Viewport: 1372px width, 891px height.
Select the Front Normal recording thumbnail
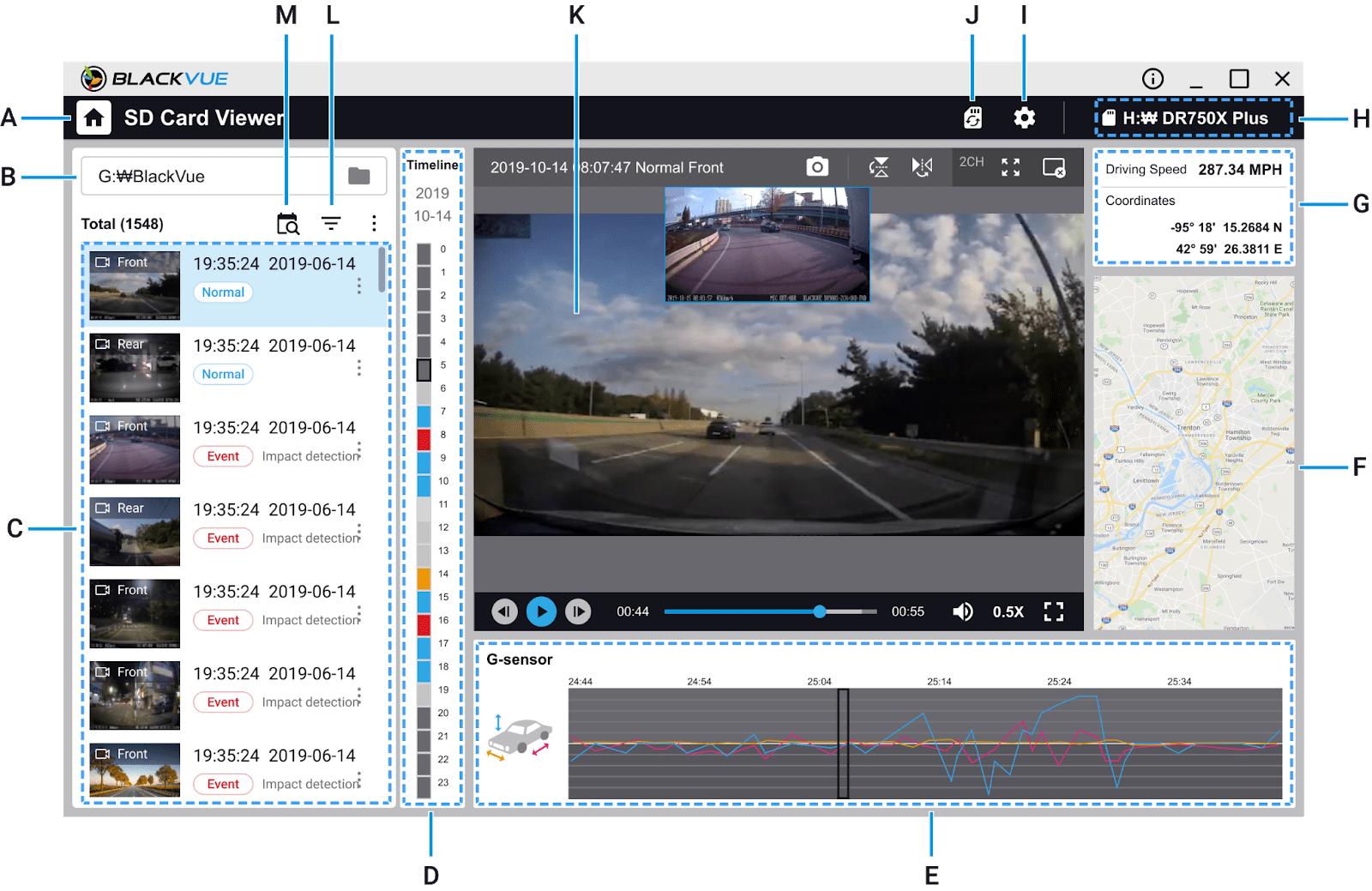[135, 286]
